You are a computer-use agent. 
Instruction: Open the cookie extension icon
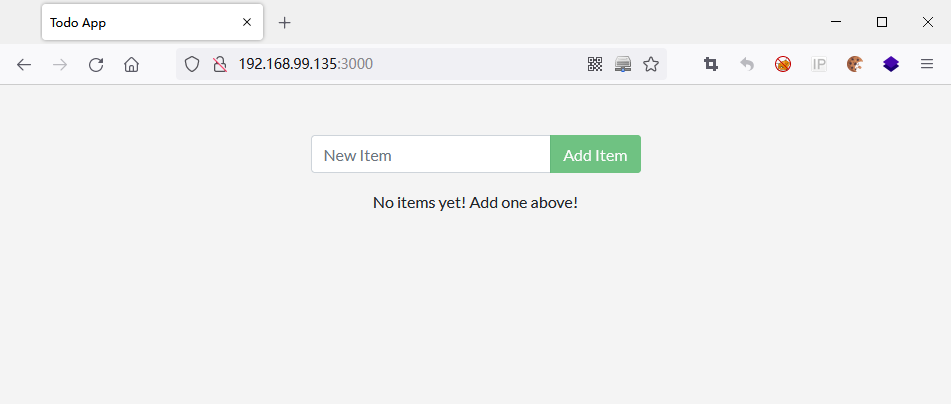[x=855, y=65]
